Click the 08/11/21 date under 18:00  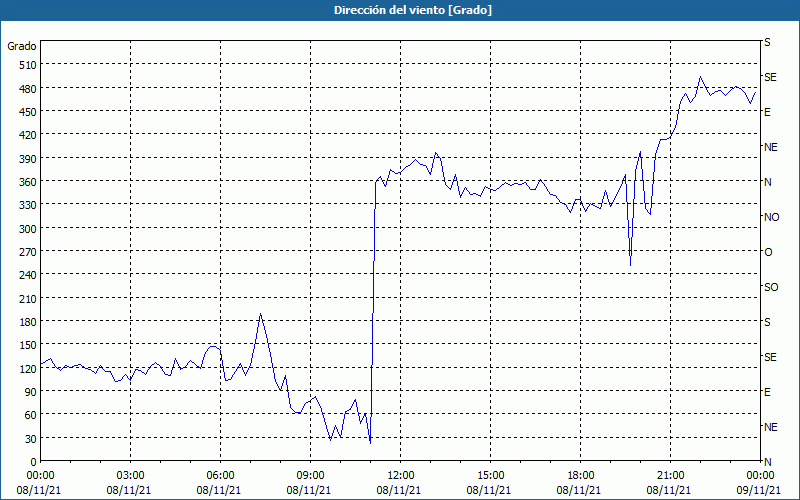[579, 490]
